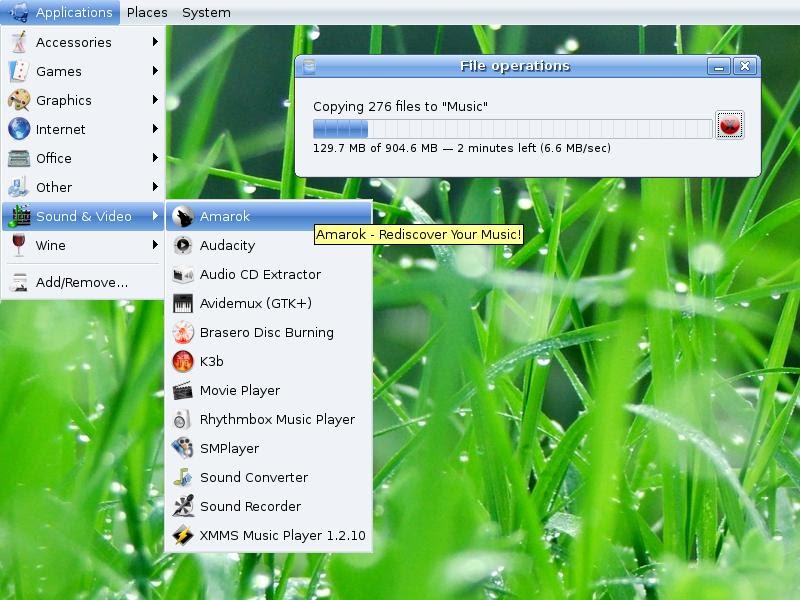
Task: Open the Audio CD Extractor entry
Action: click(x=269, y=274)
